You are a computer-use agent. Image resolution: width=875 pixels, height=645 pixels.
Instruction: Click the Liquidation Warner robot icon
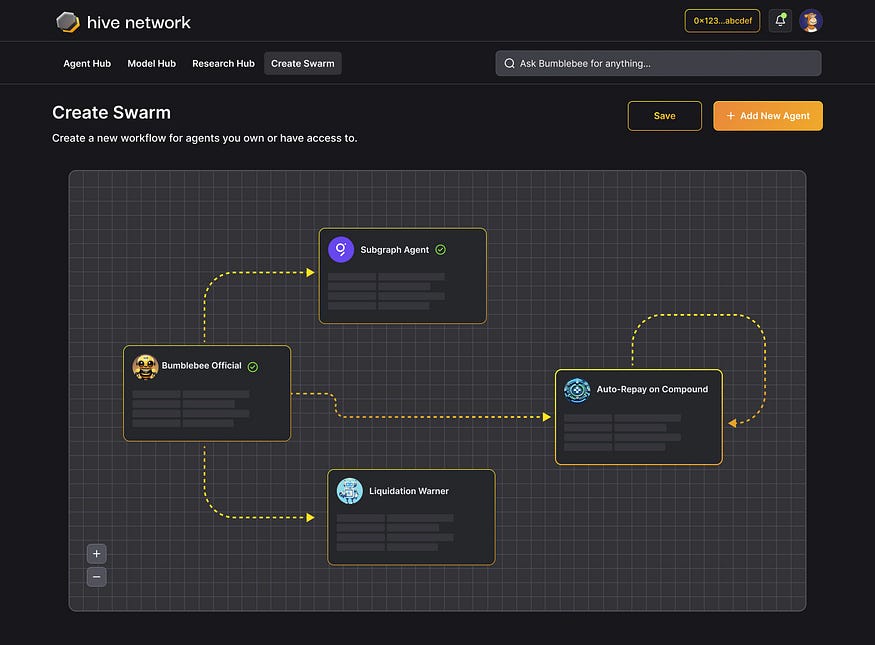click(350, 491)
